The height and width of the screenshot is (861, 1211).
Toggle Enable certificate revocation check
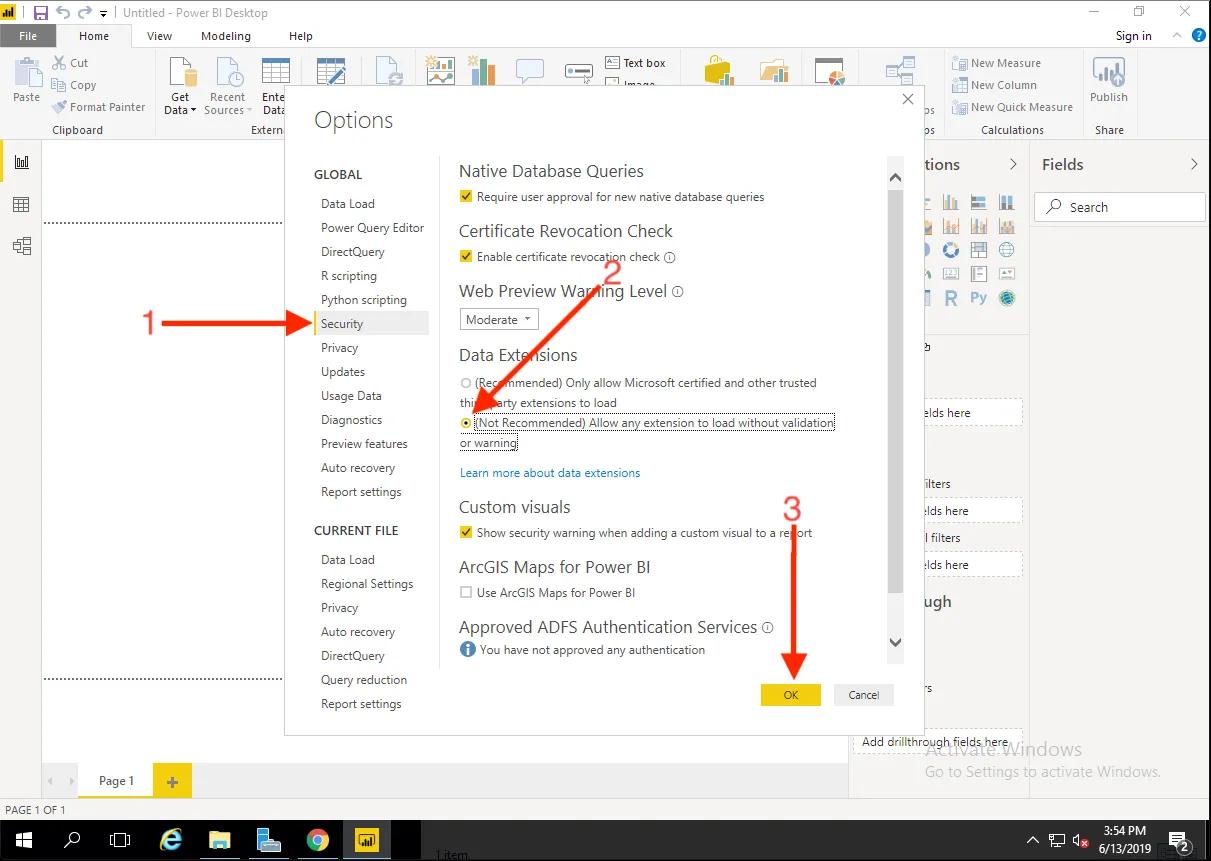466,257
